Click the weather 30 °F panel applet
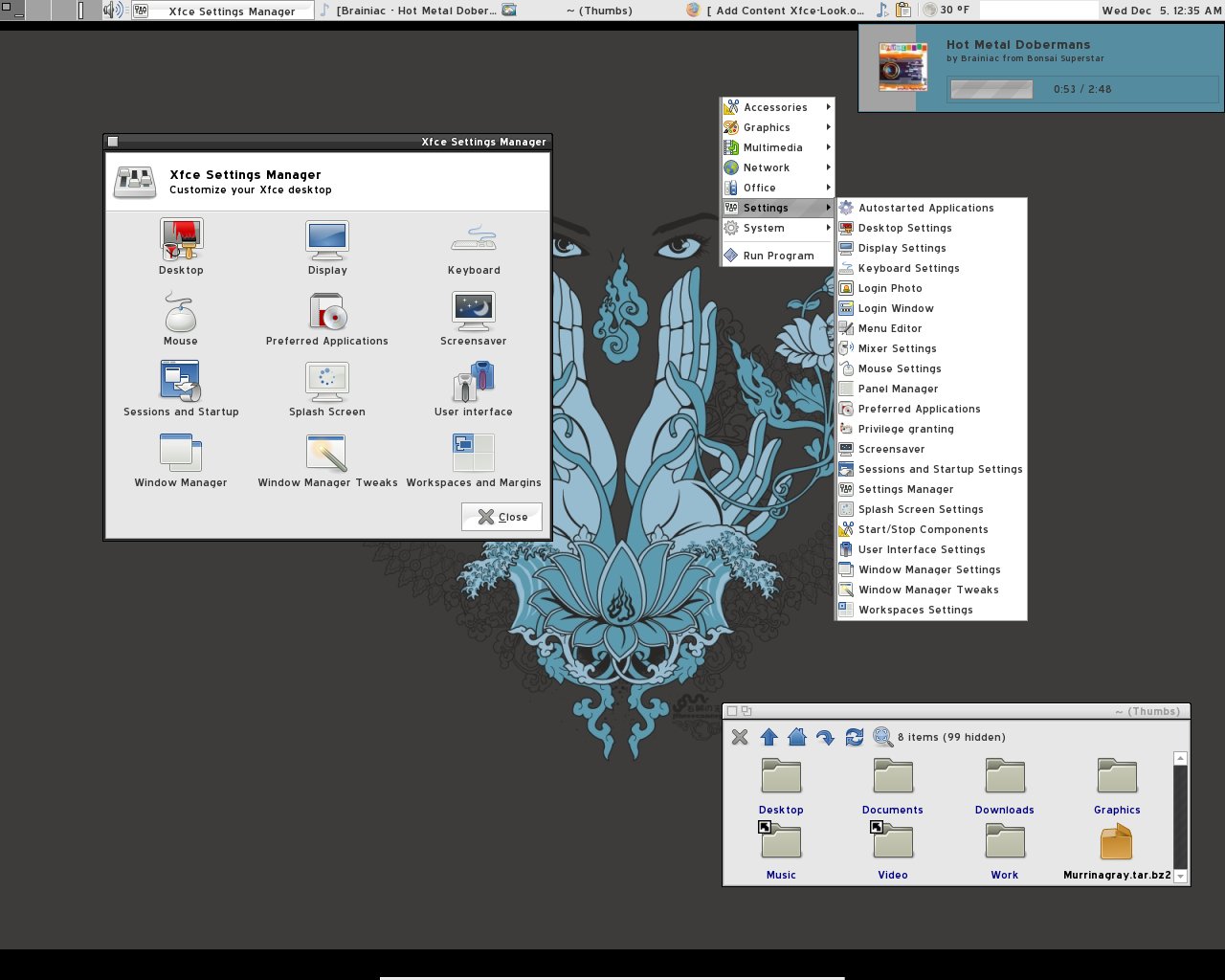 pyautogui.click(x=947, y=11)
